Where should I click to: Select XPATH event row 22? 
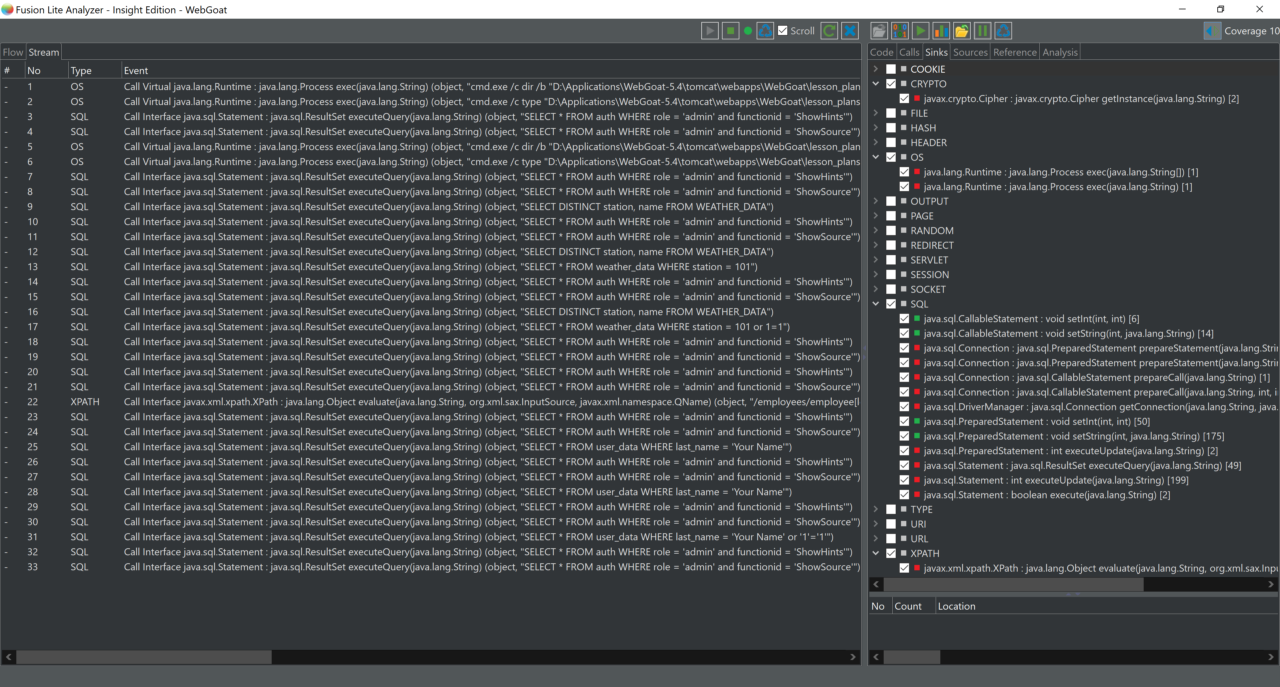point(400,402)
